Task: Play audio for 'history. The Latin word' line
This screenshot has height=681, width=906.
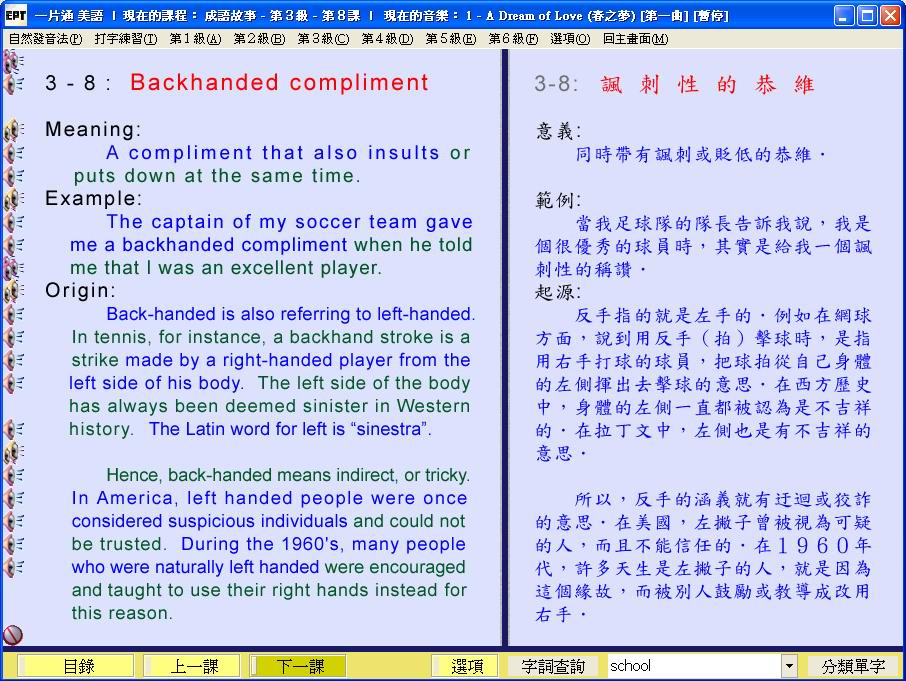Action: (x=13, y=429)
